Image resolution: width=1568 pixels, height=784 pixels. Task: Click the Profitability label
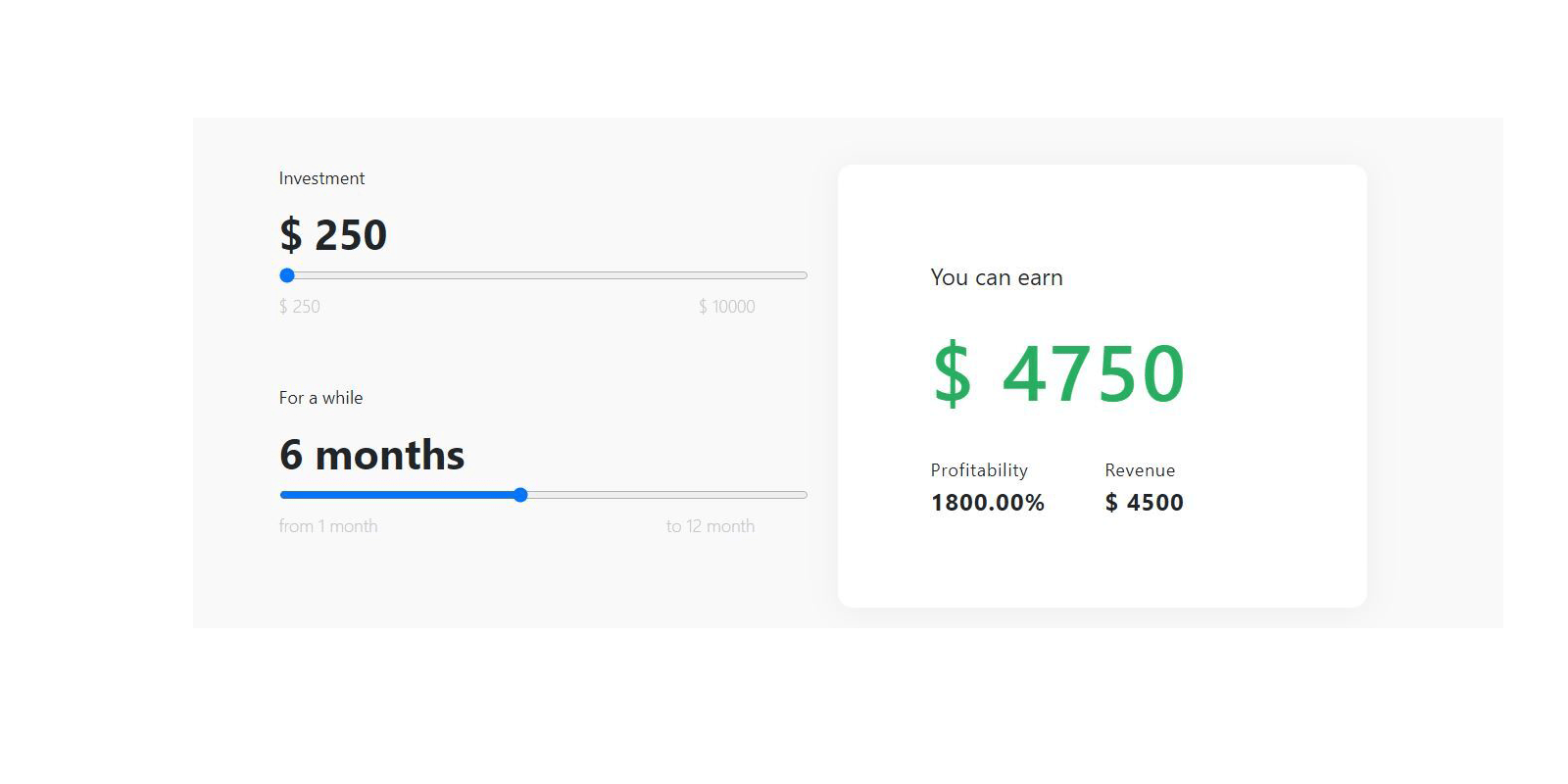click(979, 470)
